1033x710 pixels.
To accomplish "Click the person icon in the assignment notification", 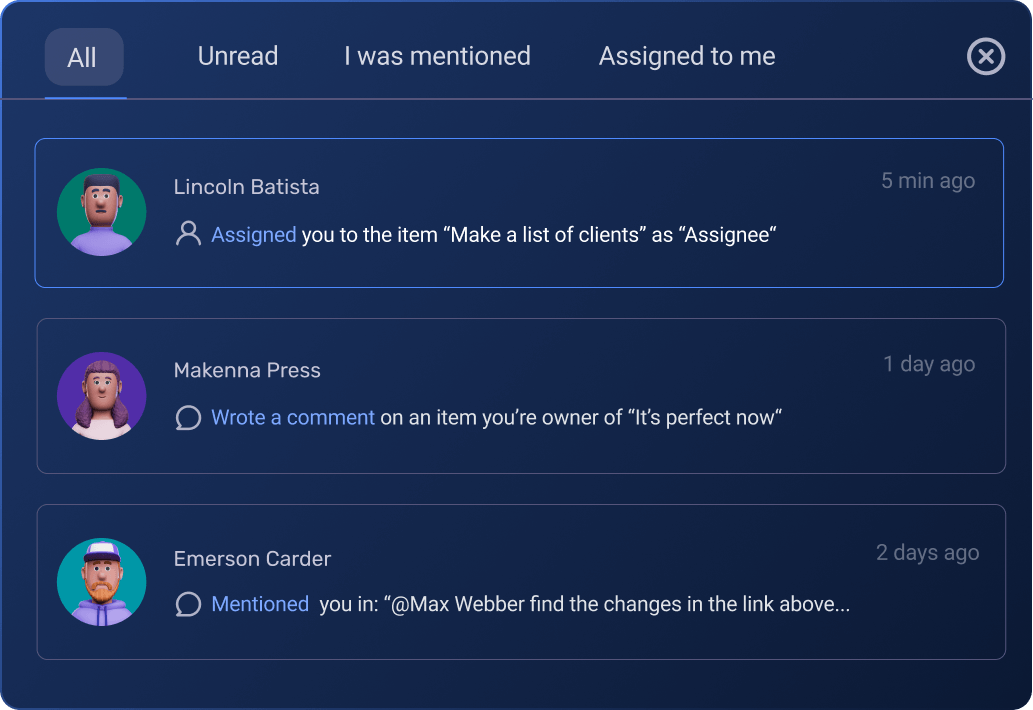I will 188,234.
